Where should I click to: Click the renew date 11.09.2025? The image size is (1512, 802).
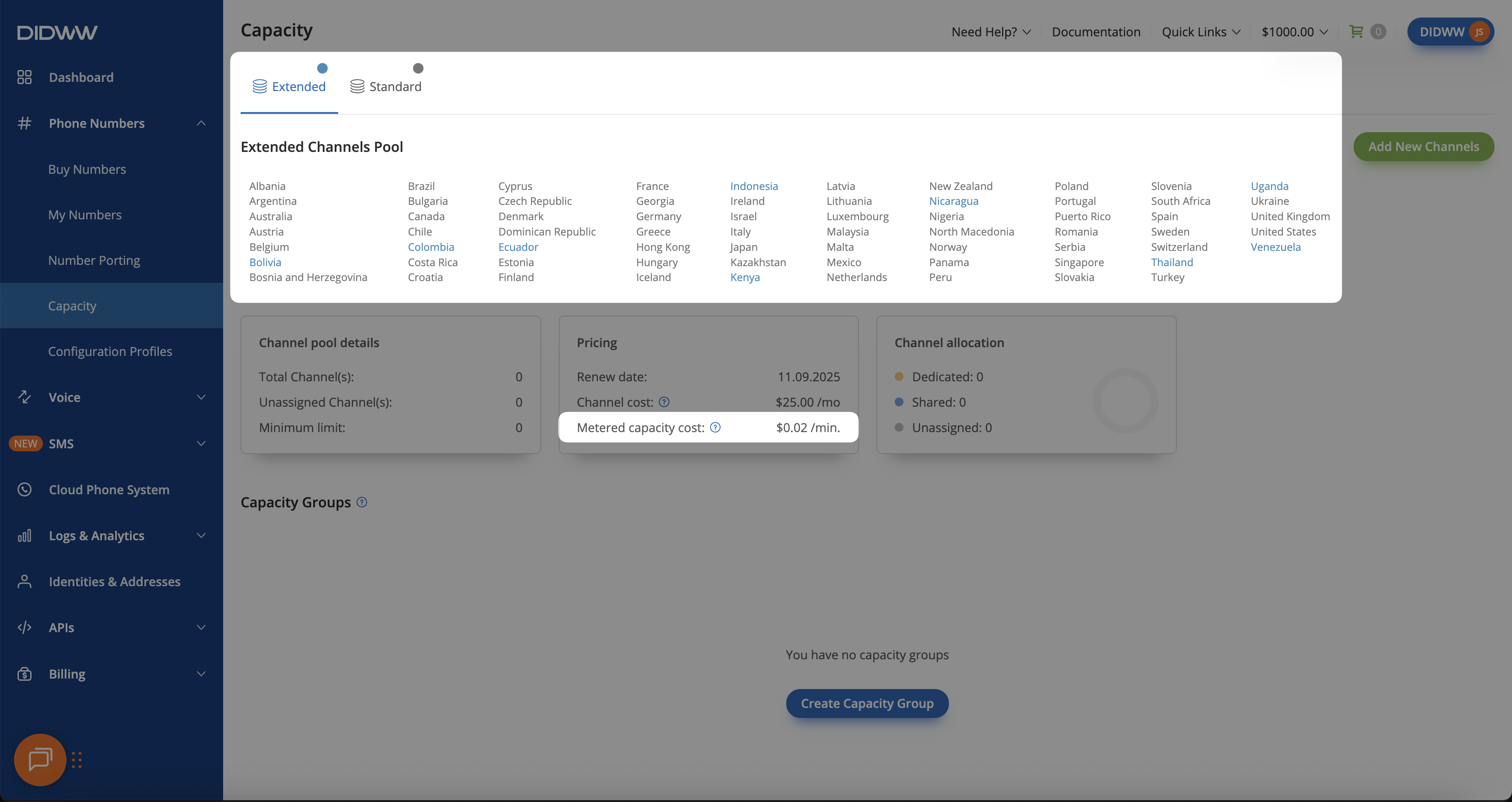(x=808, y=376)
